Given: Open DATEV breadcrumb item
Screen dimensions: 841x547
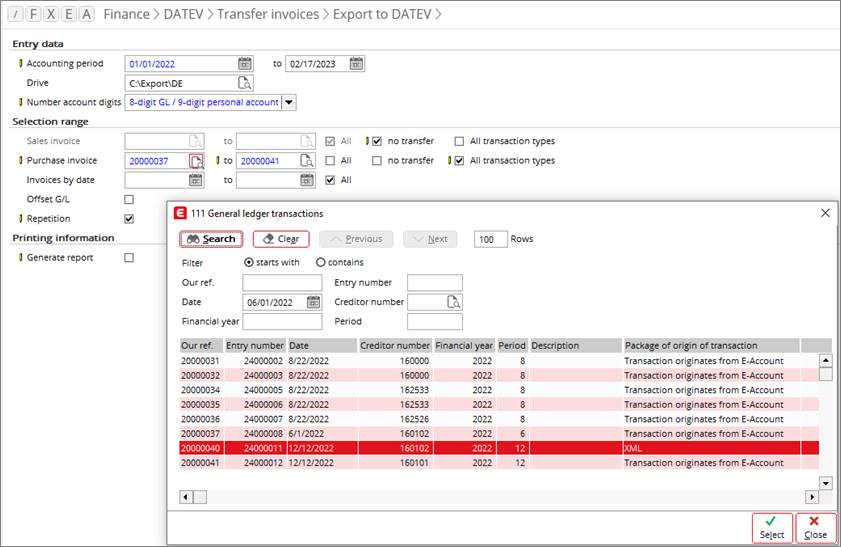Looking at the screenshot, I should [183, 14].
